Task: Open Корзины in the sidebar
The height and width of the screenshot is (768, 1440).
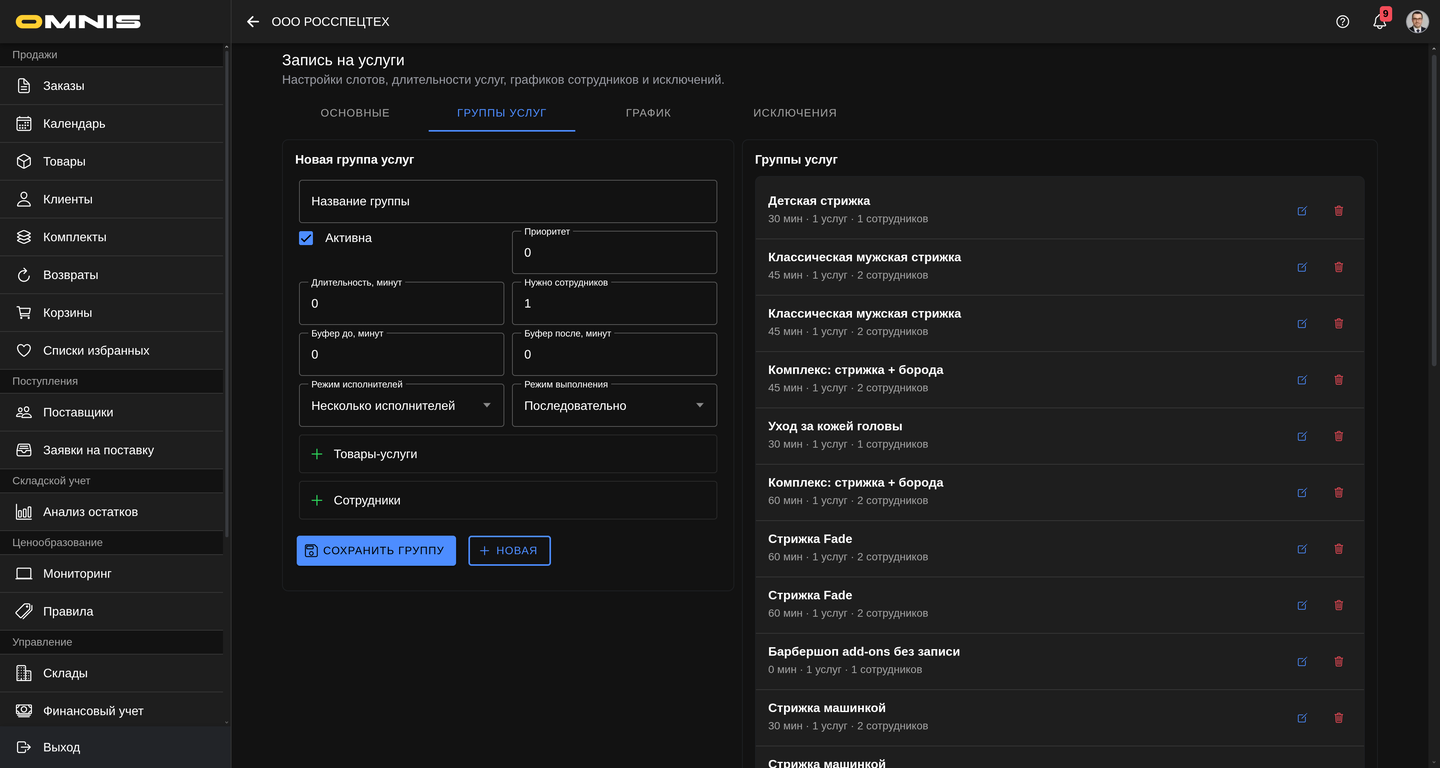Action: 112,313
